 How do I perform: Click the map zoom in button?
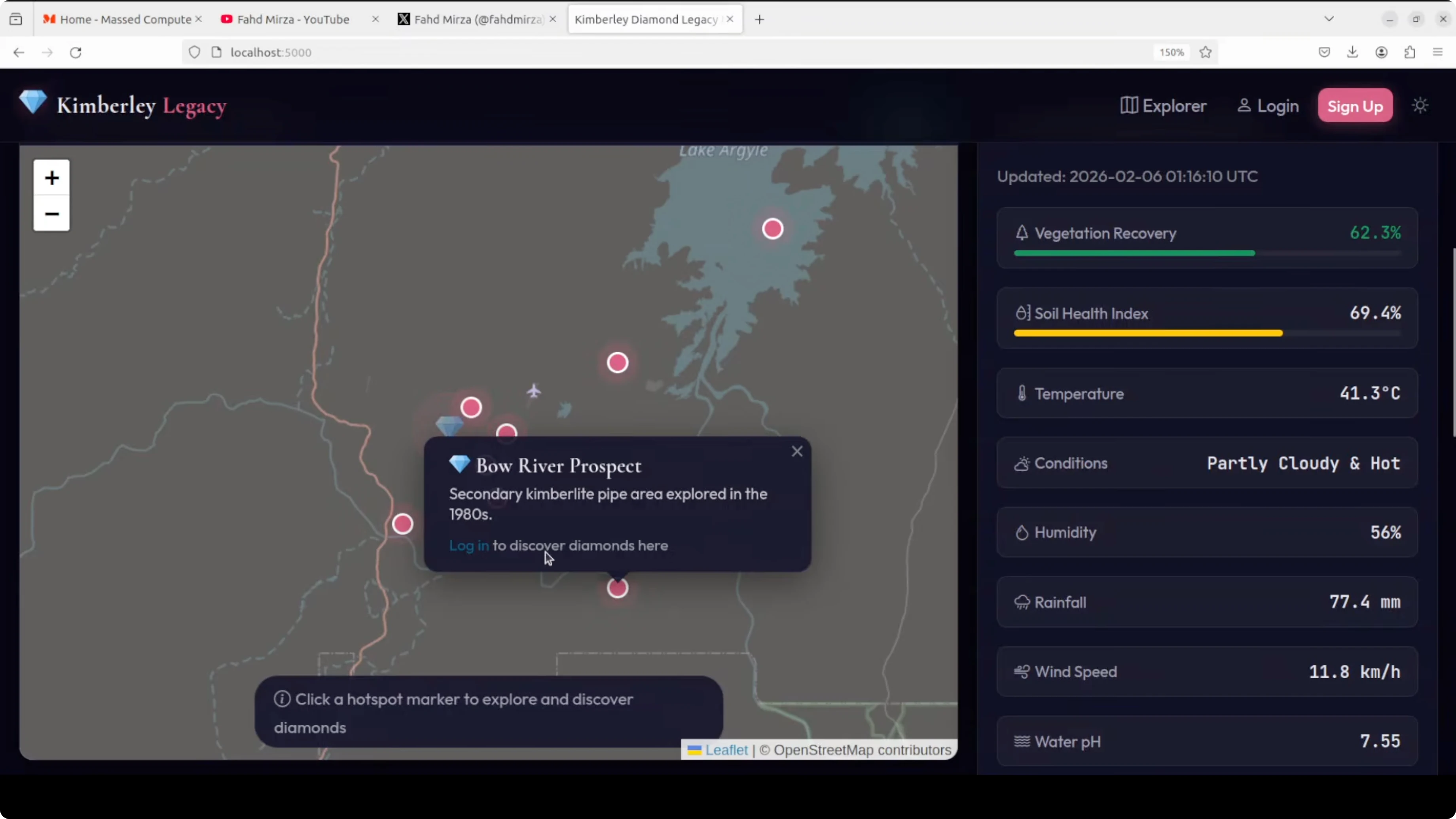[51, 178]
